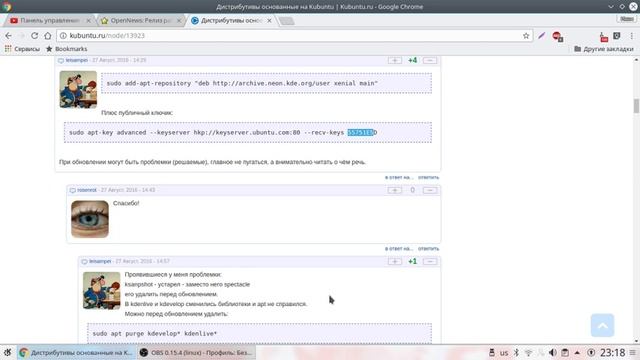Click ответить under the Спасибо! comment
The width and height of the screenshot is (640, 360).
point(428,249)
